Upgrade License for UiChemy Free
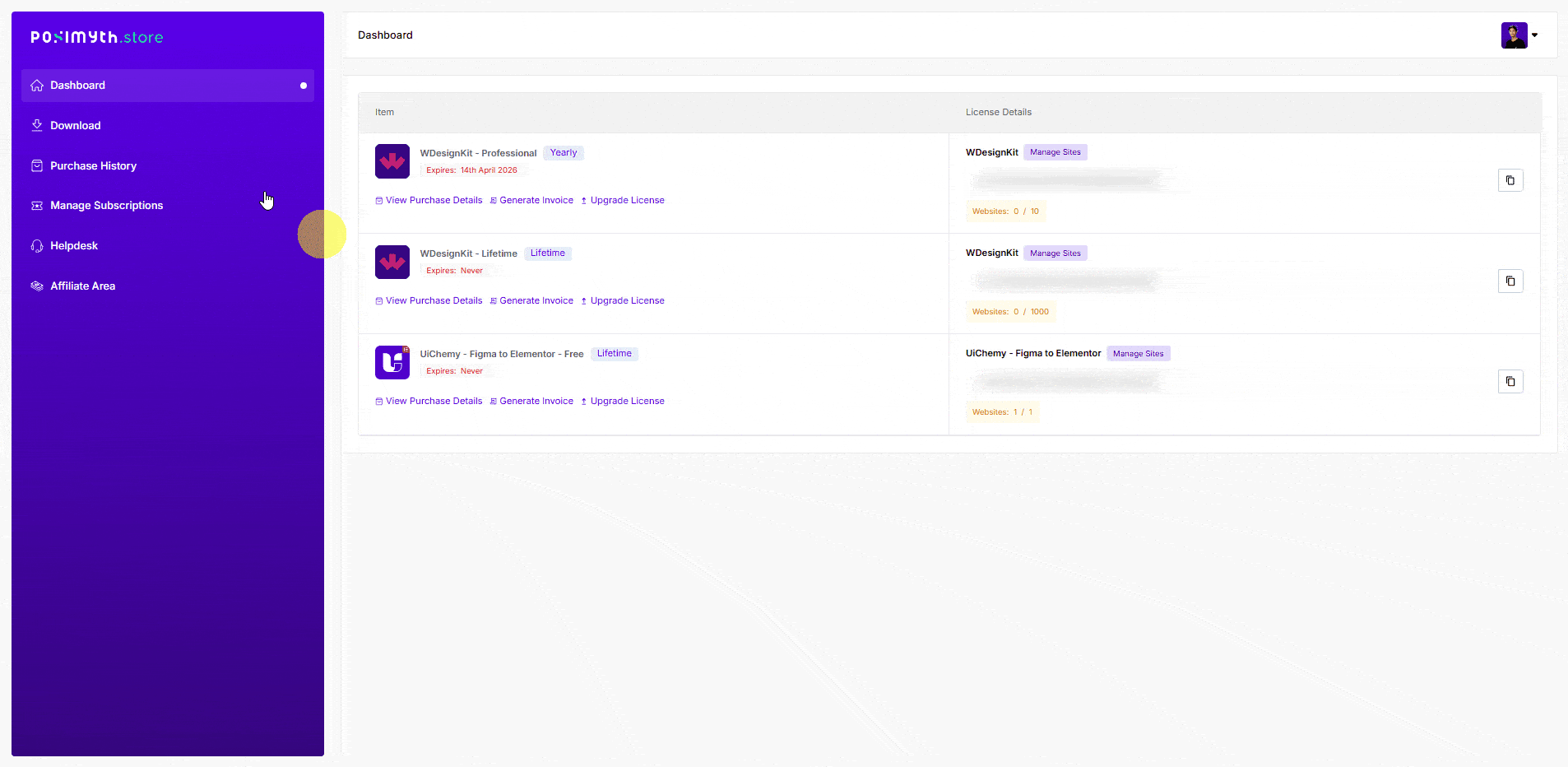Screen dimensions: 1568x767 click(623, 401)
